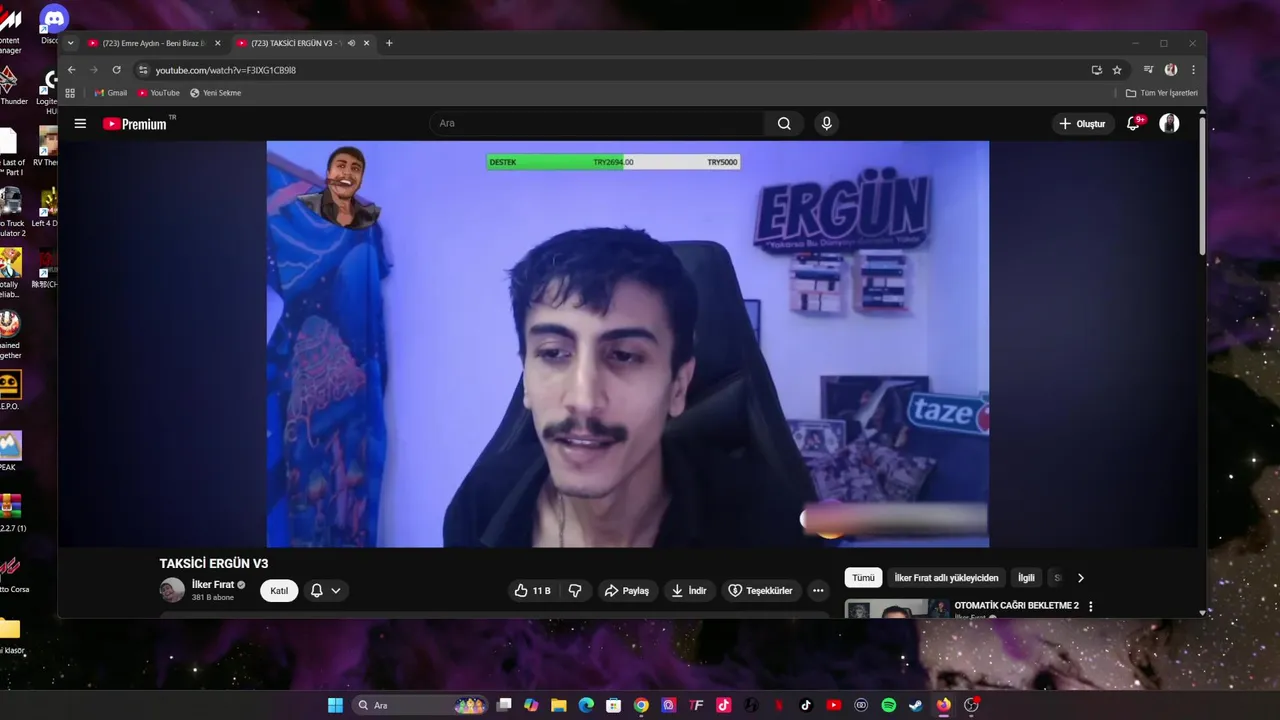The image size is (1280, 720).
Task: Open İlker Fırat channel avatar
Action: (x=172, y=590)
